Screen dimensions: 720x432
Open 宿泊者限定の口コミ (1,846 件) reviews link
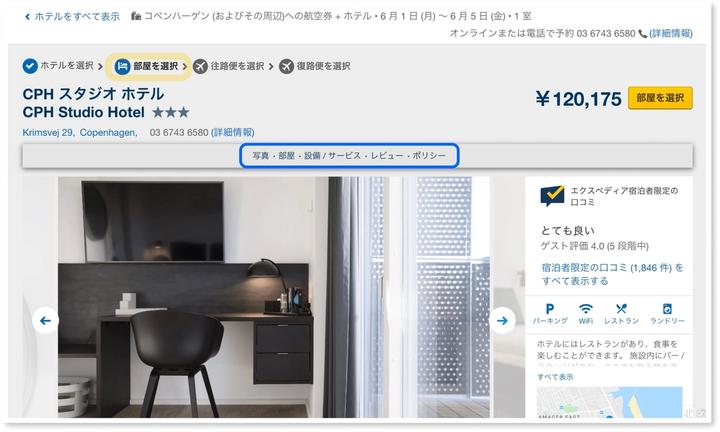pos(612,274)
